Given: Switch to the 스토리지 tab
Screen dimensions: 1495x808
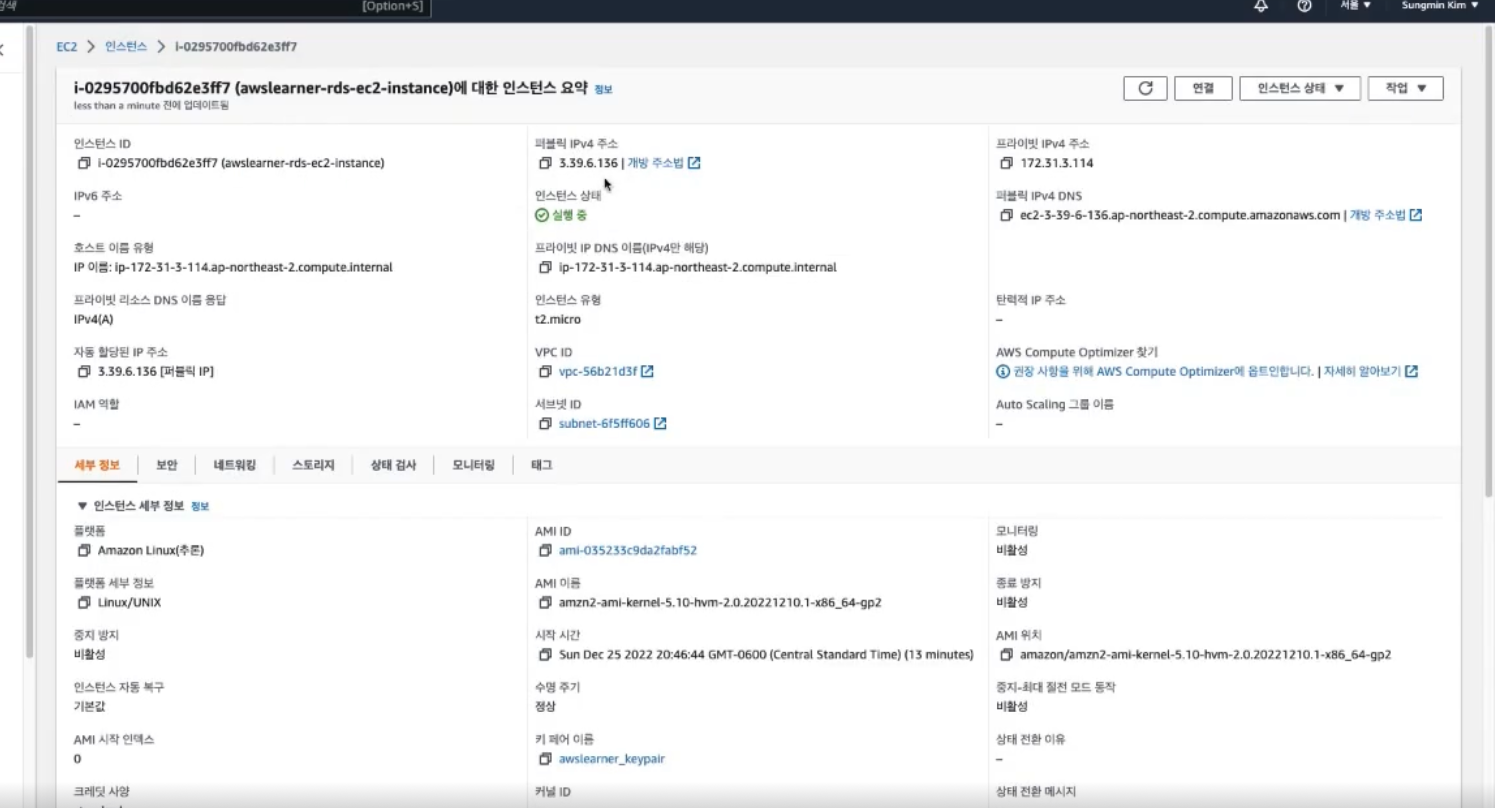Looking at the screenshot, I should (x=313, y=465).
